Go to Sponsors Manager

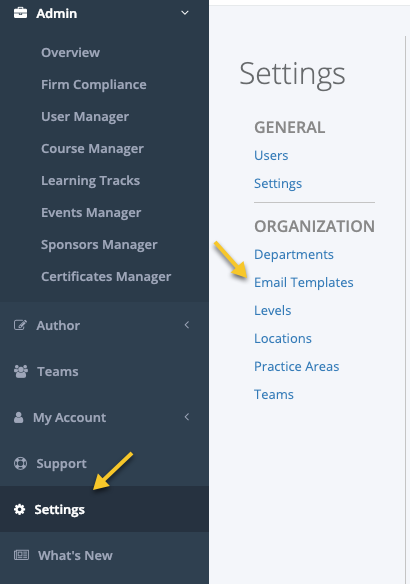tap(99, 245)
